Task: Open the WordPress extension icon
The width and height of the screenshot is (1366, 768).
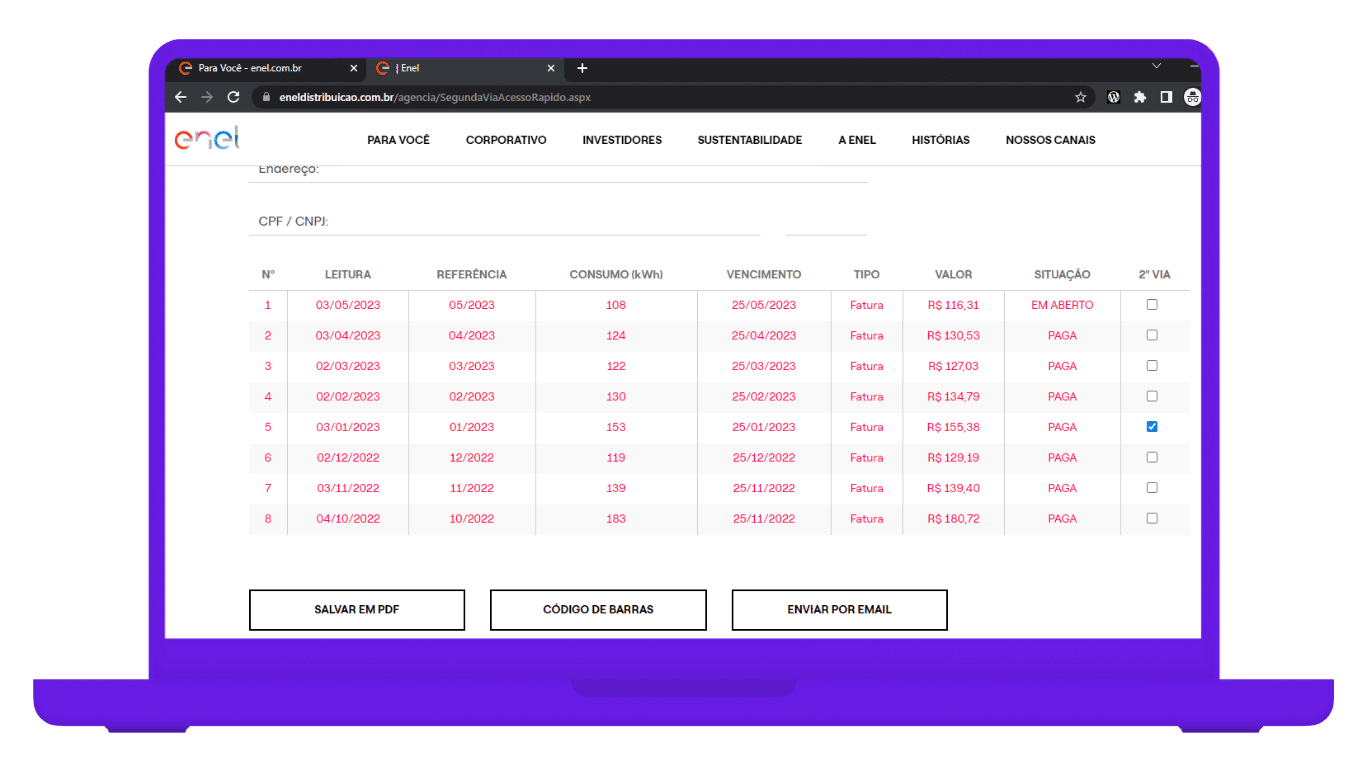Action: tap(1113, 97)
